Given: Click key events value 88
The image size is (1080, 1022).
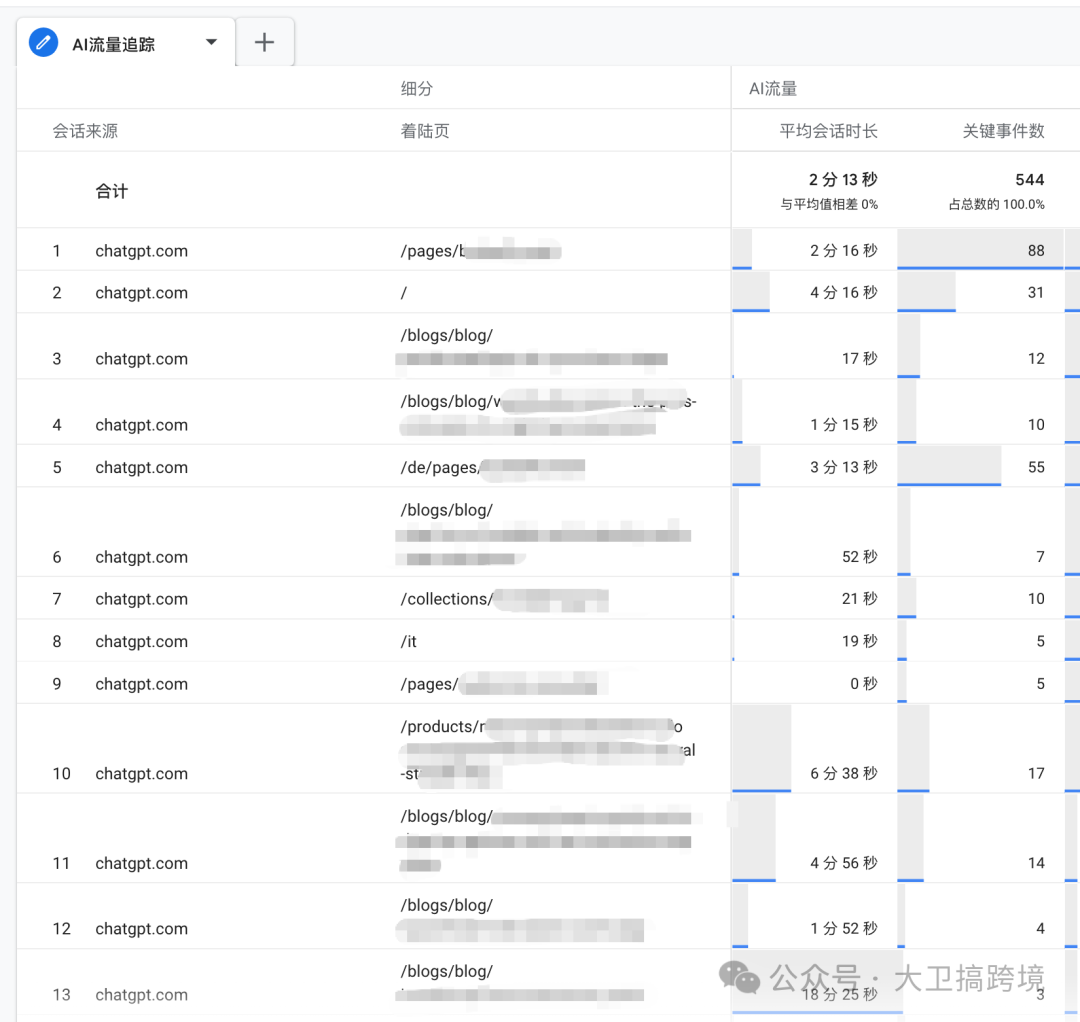Looking at the screenshot, I should click(x=1036, y=251).
